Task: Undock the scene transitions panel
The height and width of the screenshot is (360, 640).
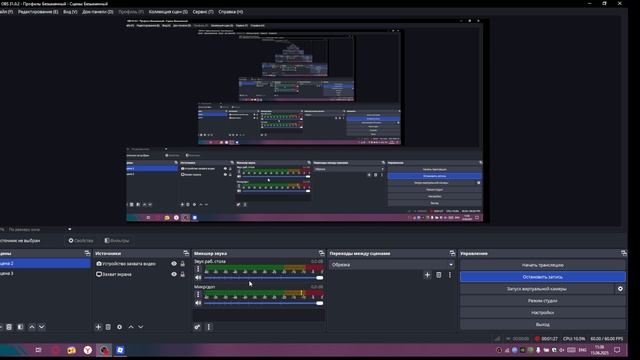Action: [x=452, y=253]
